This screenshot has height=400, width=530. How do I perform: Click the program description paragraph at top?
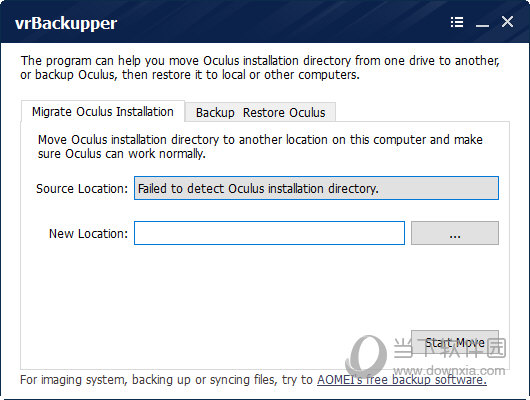point(260,67)
